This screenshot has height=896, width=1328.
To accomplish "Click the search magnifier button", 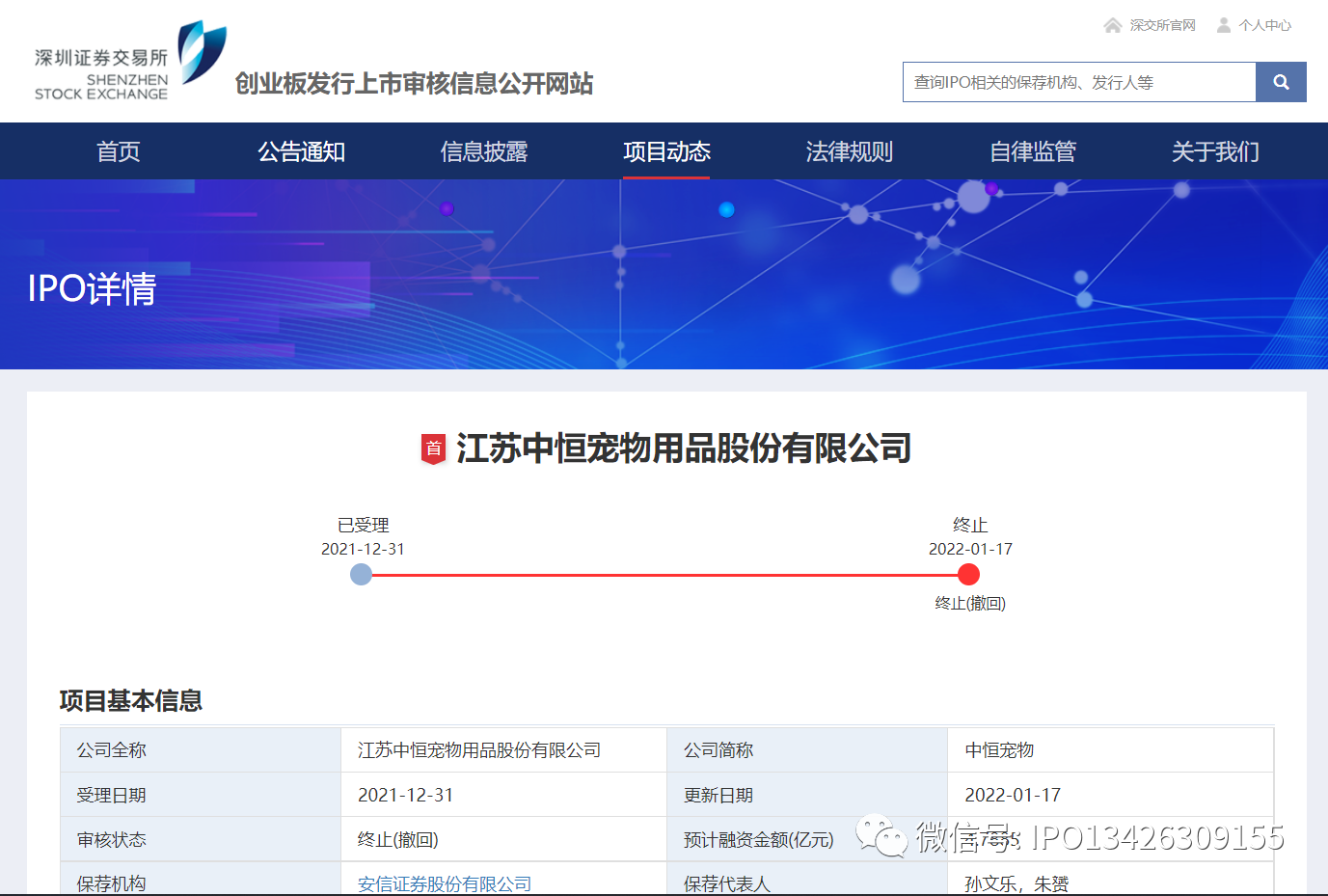I will tap(1281, 82).
